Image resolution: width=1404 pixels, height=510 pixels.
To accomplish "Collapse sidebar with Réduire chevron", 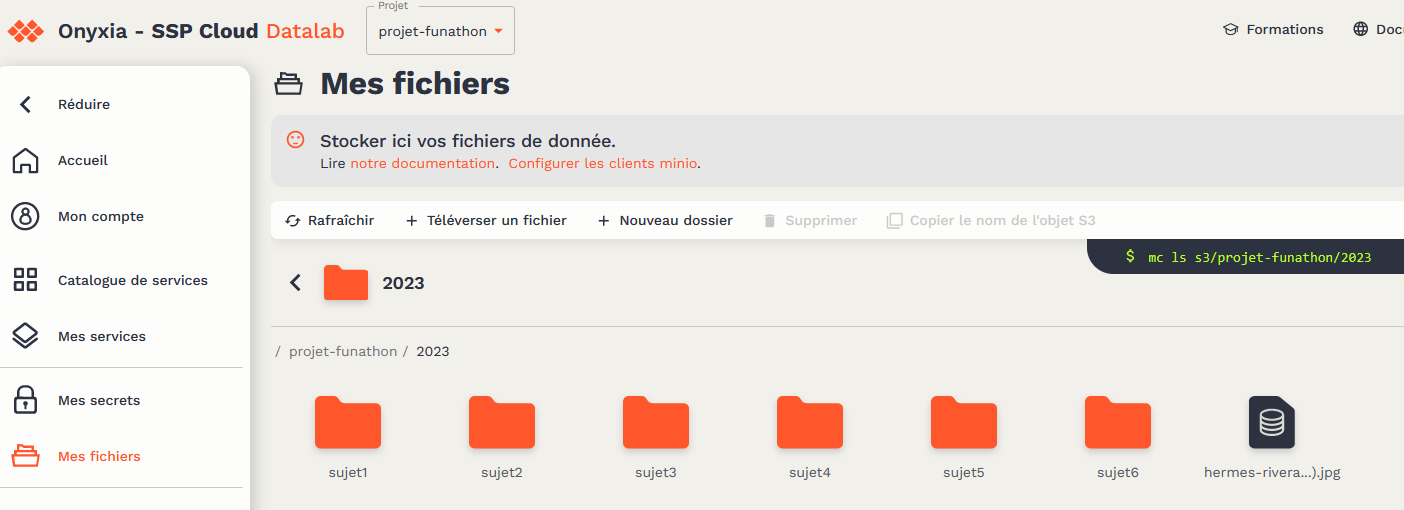I will click(26, 104).
